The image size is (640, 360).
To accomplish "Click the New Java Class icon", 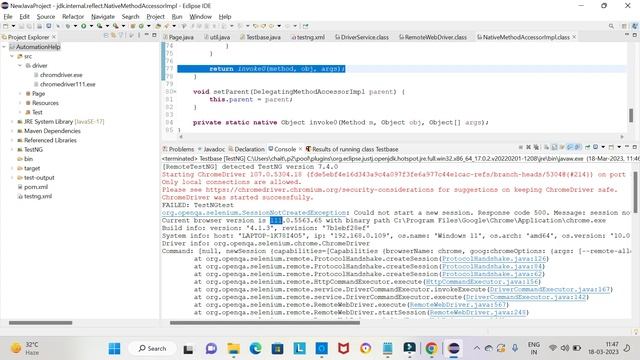I will [141, 26].
